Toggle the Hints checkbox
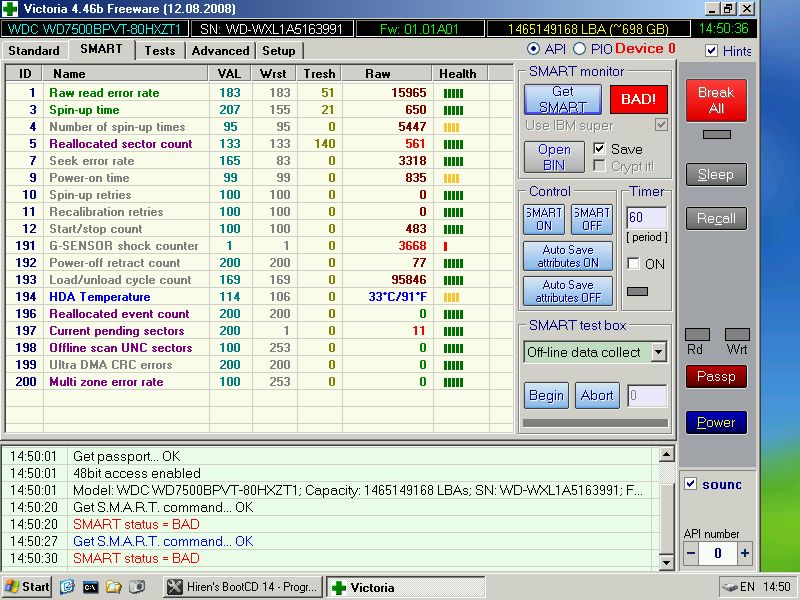This screenshot has height=600, width=800. tap(711, 51)
